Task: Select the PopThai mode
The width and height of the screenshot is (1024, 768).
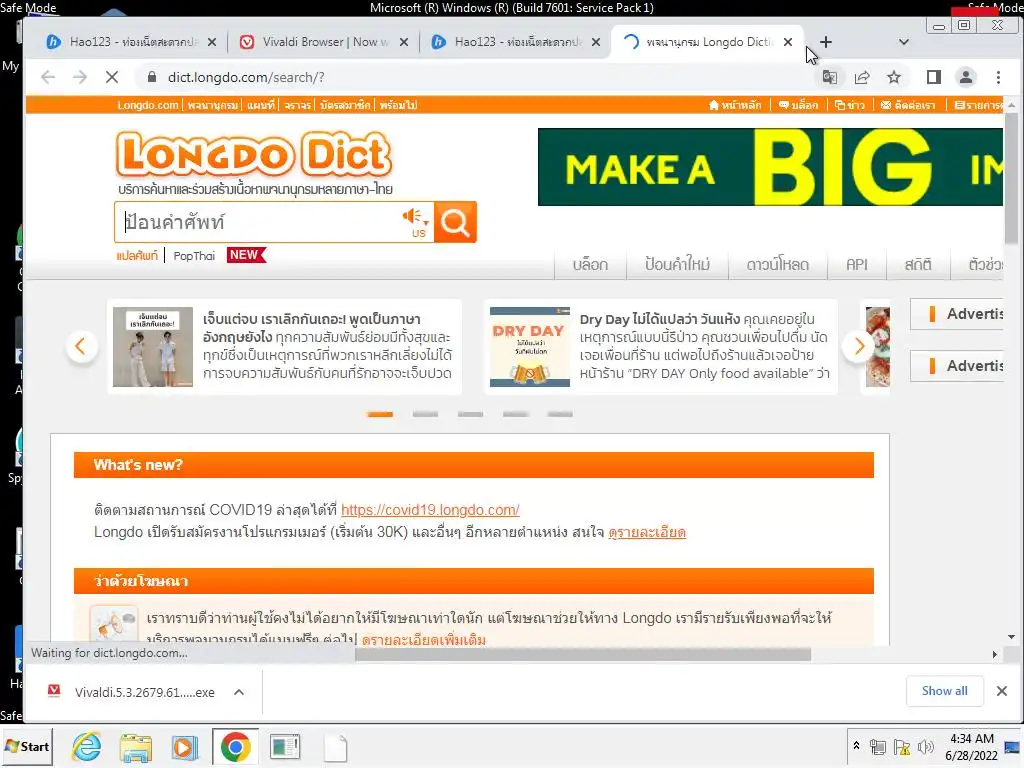Action: click(x=194, y=255)
